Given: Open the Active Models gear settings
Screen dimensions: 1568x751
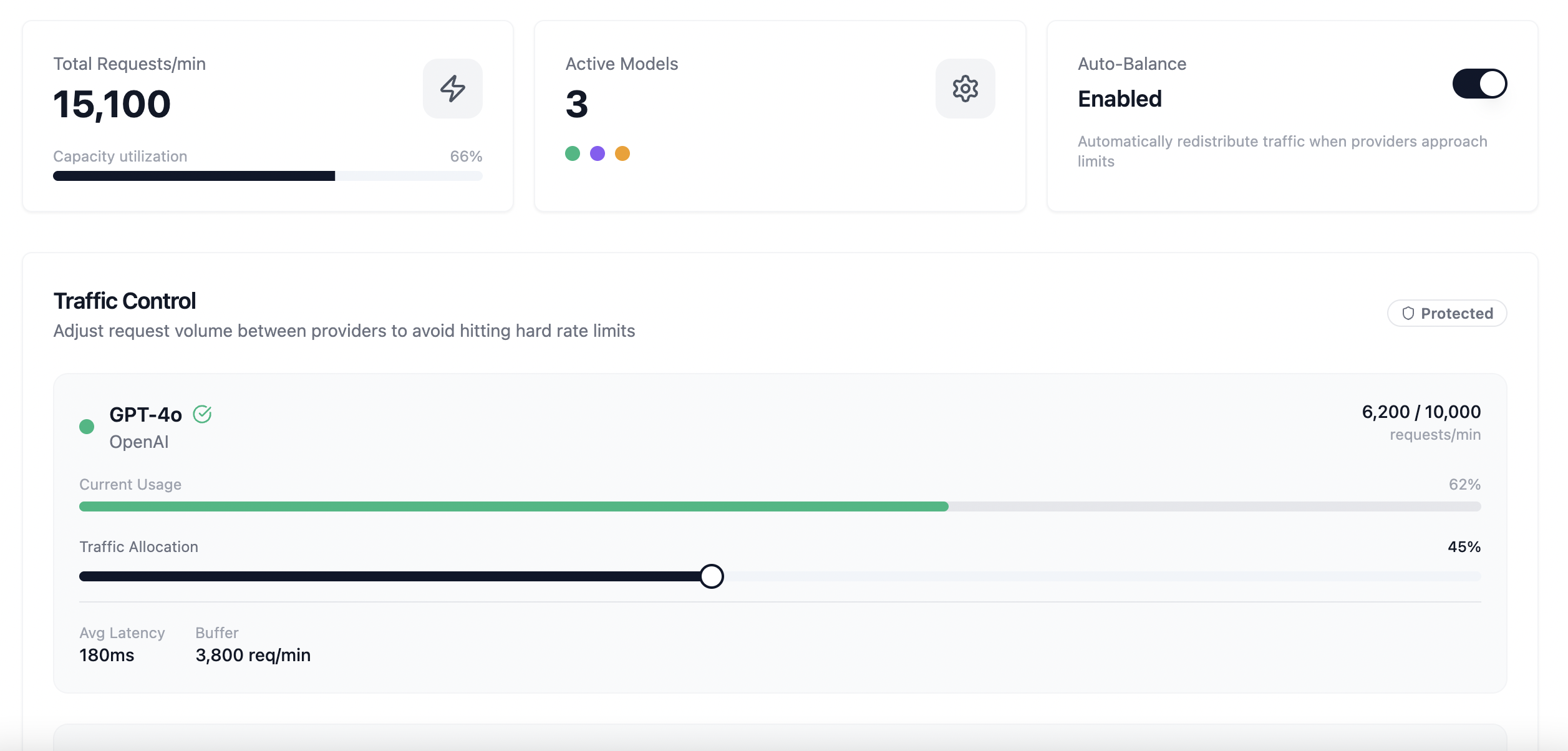Looking at the screenshot, I should [x=965, y=89].
